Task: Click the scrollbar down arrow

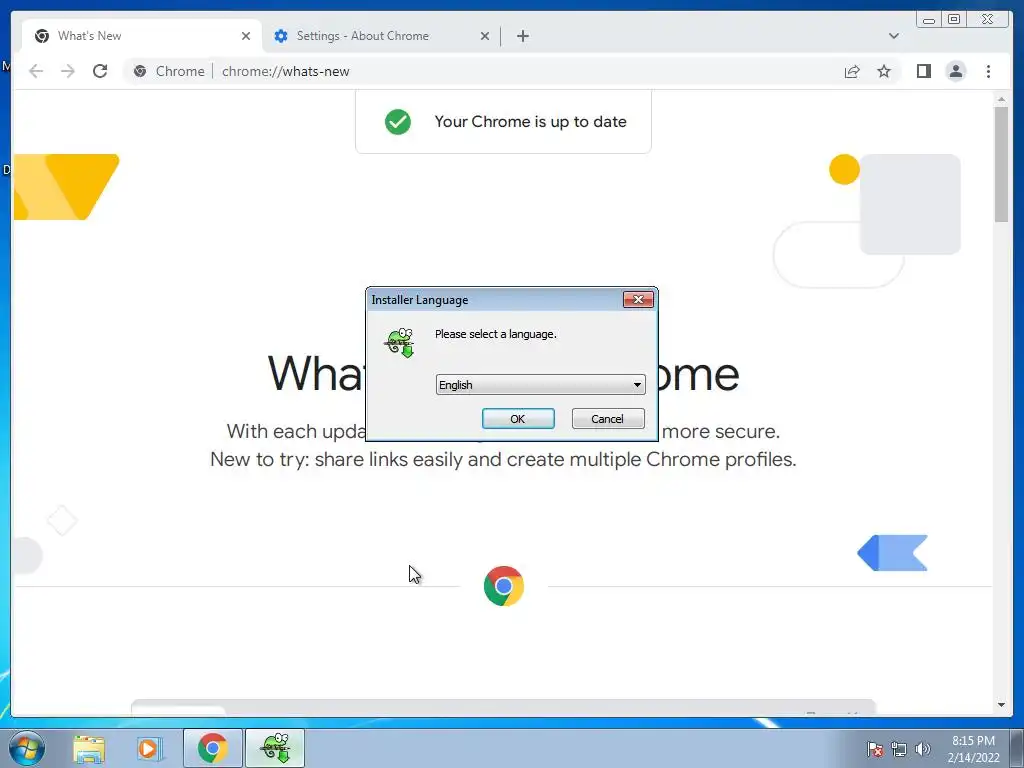Action: [1001, 705]
